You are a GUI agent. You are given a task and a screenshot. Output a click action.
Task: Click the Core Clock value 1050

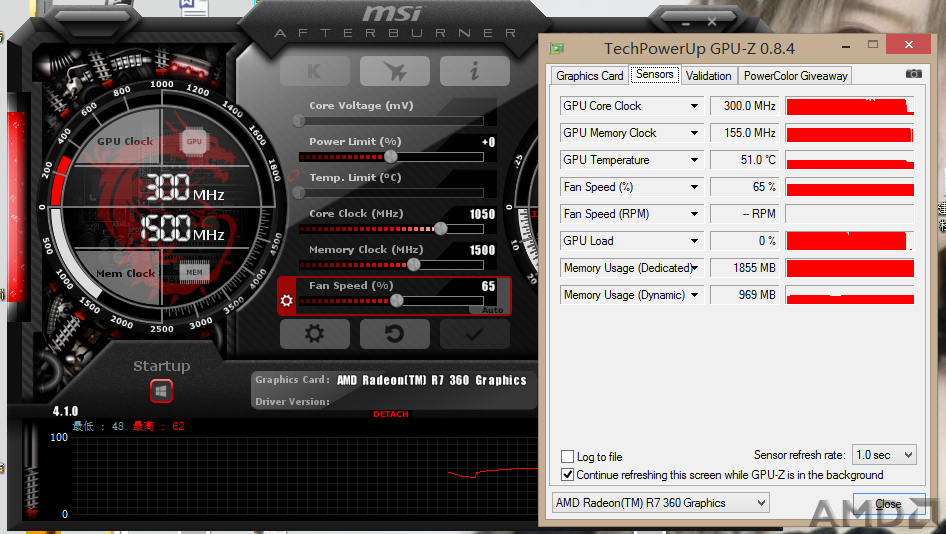482,214
